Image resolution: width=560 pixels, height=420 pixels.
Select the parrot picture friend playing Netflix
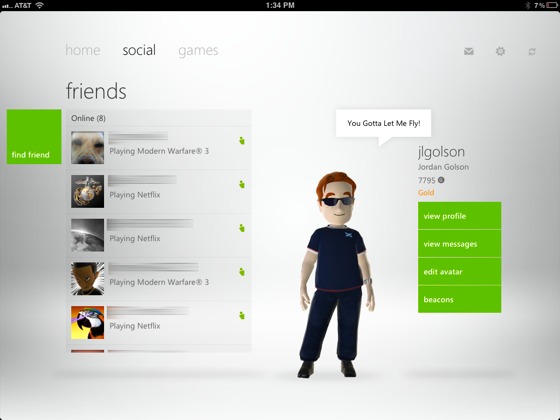pos(159,323)
